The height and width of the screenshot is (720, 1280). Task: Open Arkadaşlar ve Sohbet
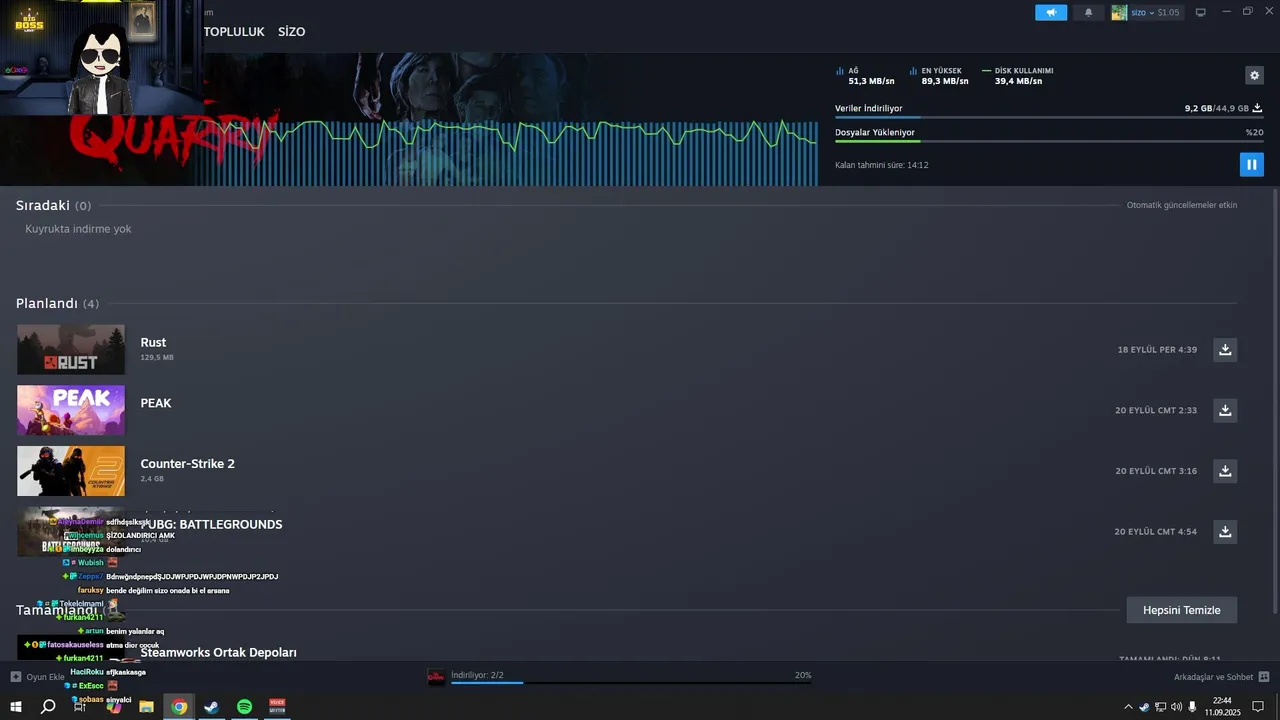tap(1221, 677)
